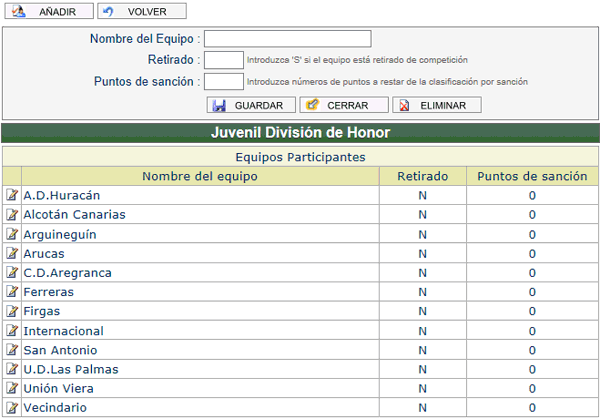The height and width of the screenshot is (419, 600).
Task: Click edit icon beside Ferreras
Action: pyautogui.click(x=12, y=292)
